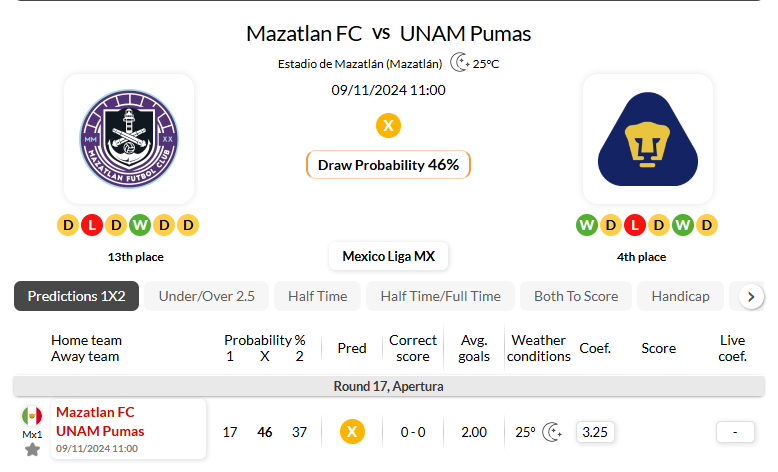Select the Both To Score tab
Image resolution: width=778 pixels, height=472 pixels.
click(x=576, y=296)
